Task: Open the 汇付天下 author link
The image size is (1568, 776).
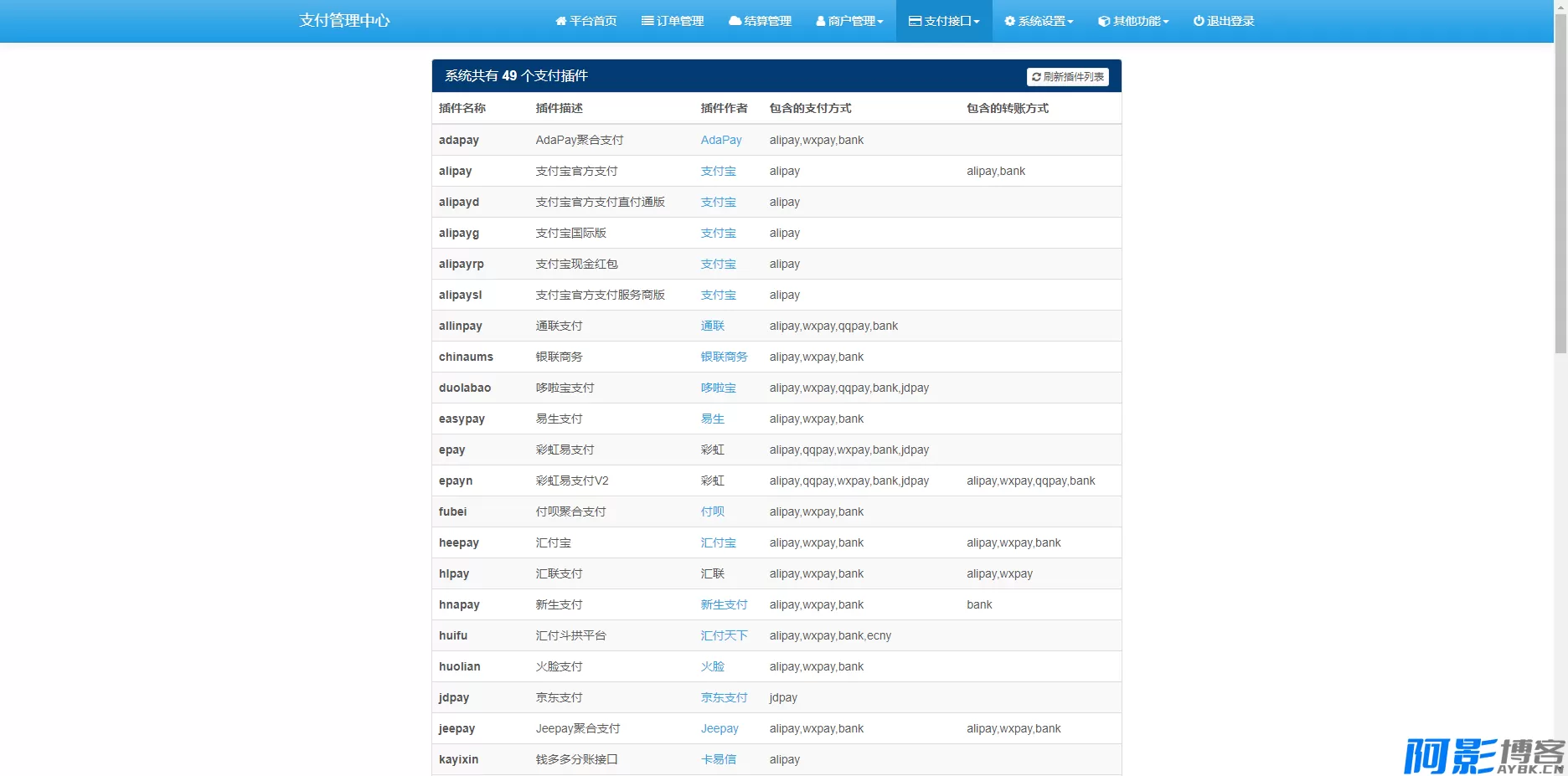Action: coord(724,635)
